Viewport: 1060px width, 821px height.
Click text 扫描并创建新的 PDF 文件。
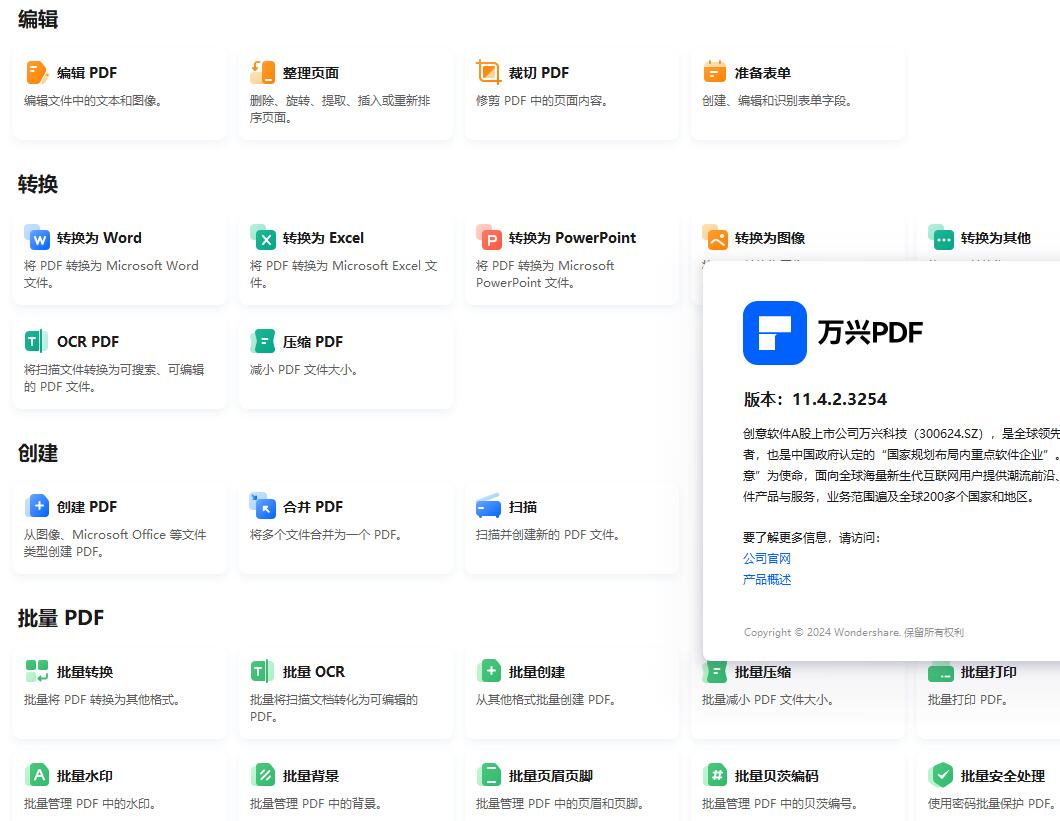point(548,535)
